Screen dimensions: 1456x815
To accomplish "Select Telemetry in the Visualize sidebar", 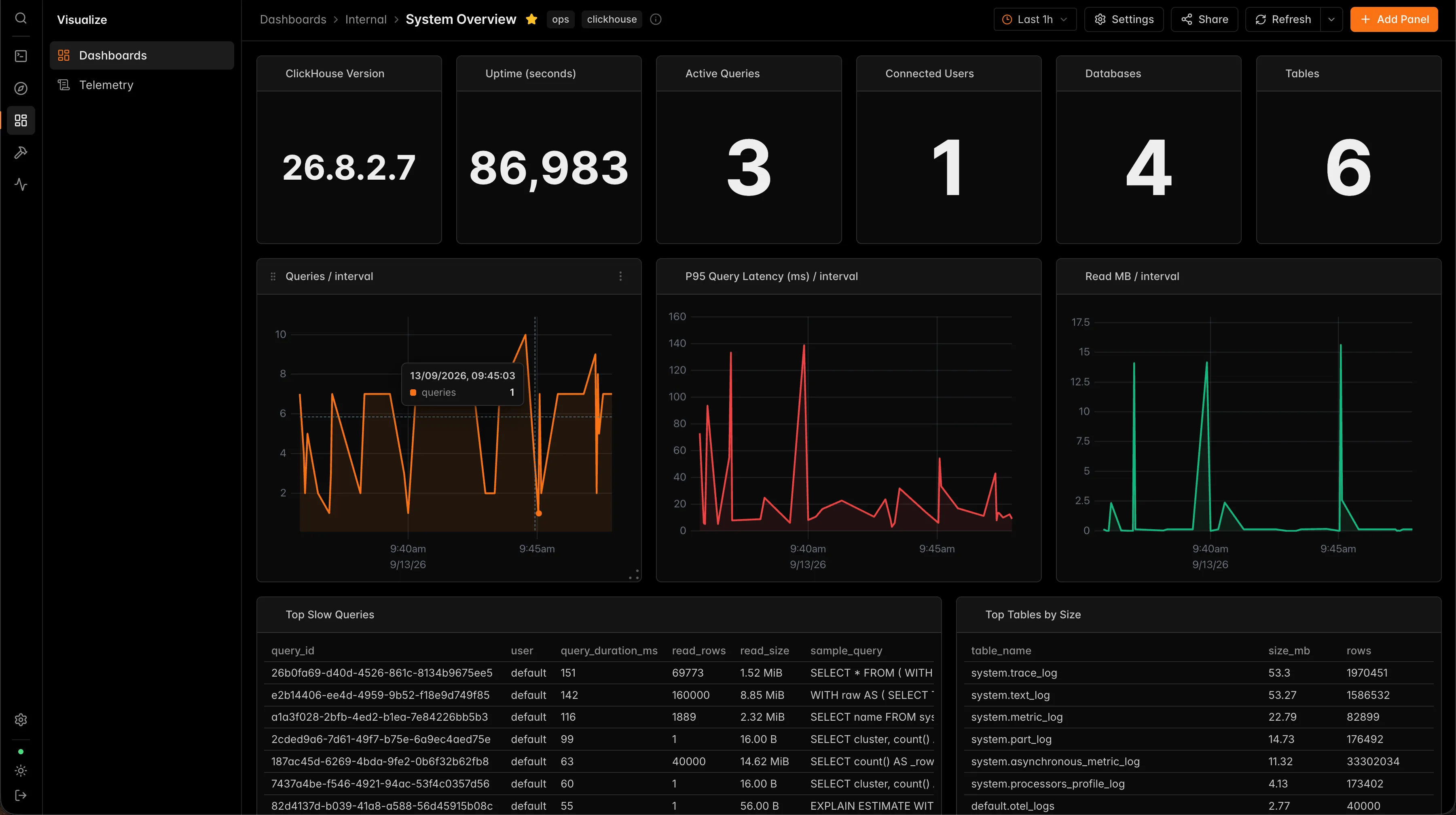I will pyautogui.click(x=142, y=85).
